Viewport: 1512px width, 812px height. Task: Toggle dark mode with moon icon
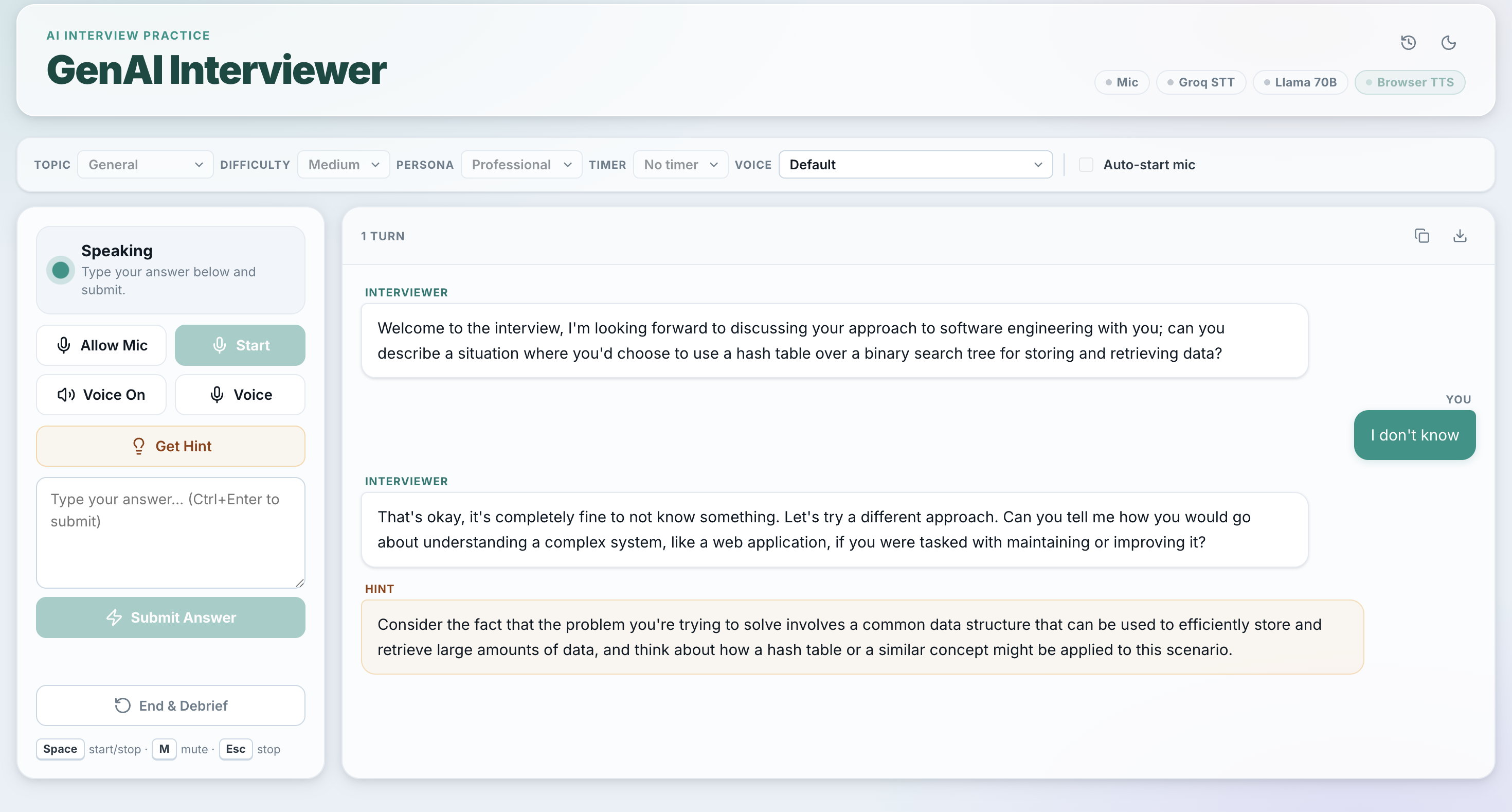[1449, 42]
